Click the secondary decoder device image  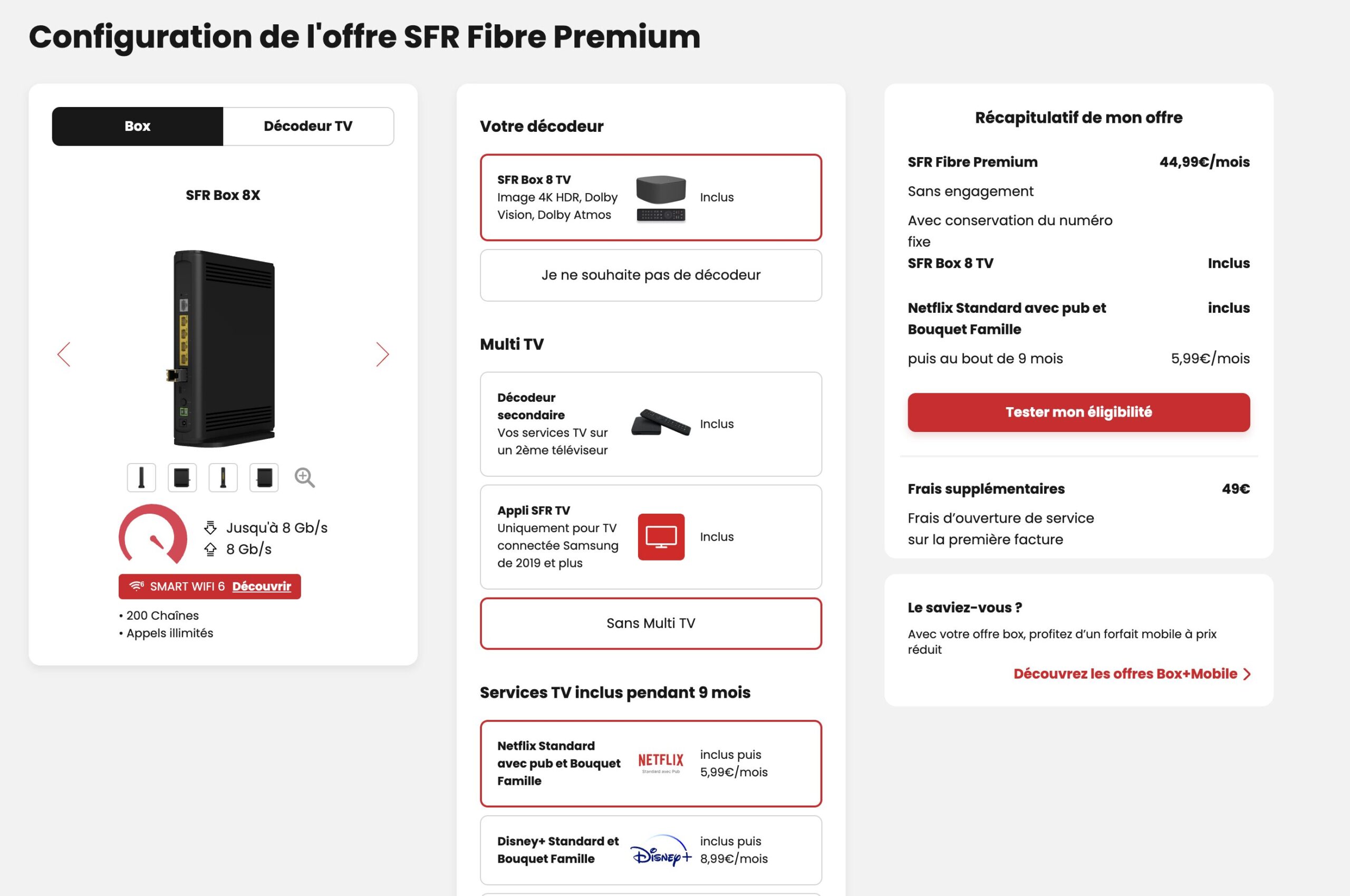[661, 423]
